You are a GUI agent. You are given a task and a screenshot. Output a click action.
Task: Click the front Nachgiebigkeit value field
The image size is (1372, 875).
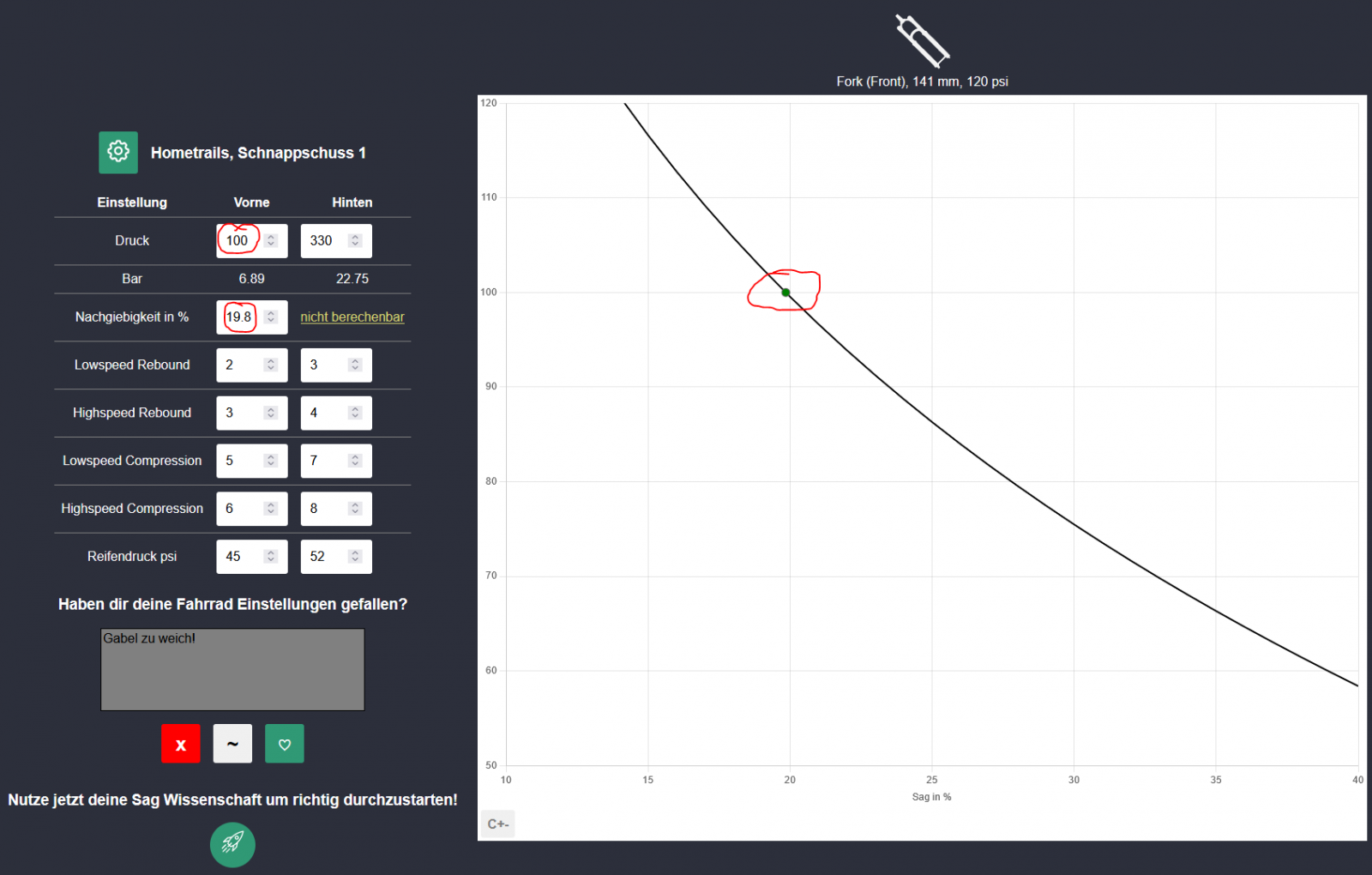pyautogui.click(x=240, y=317)
